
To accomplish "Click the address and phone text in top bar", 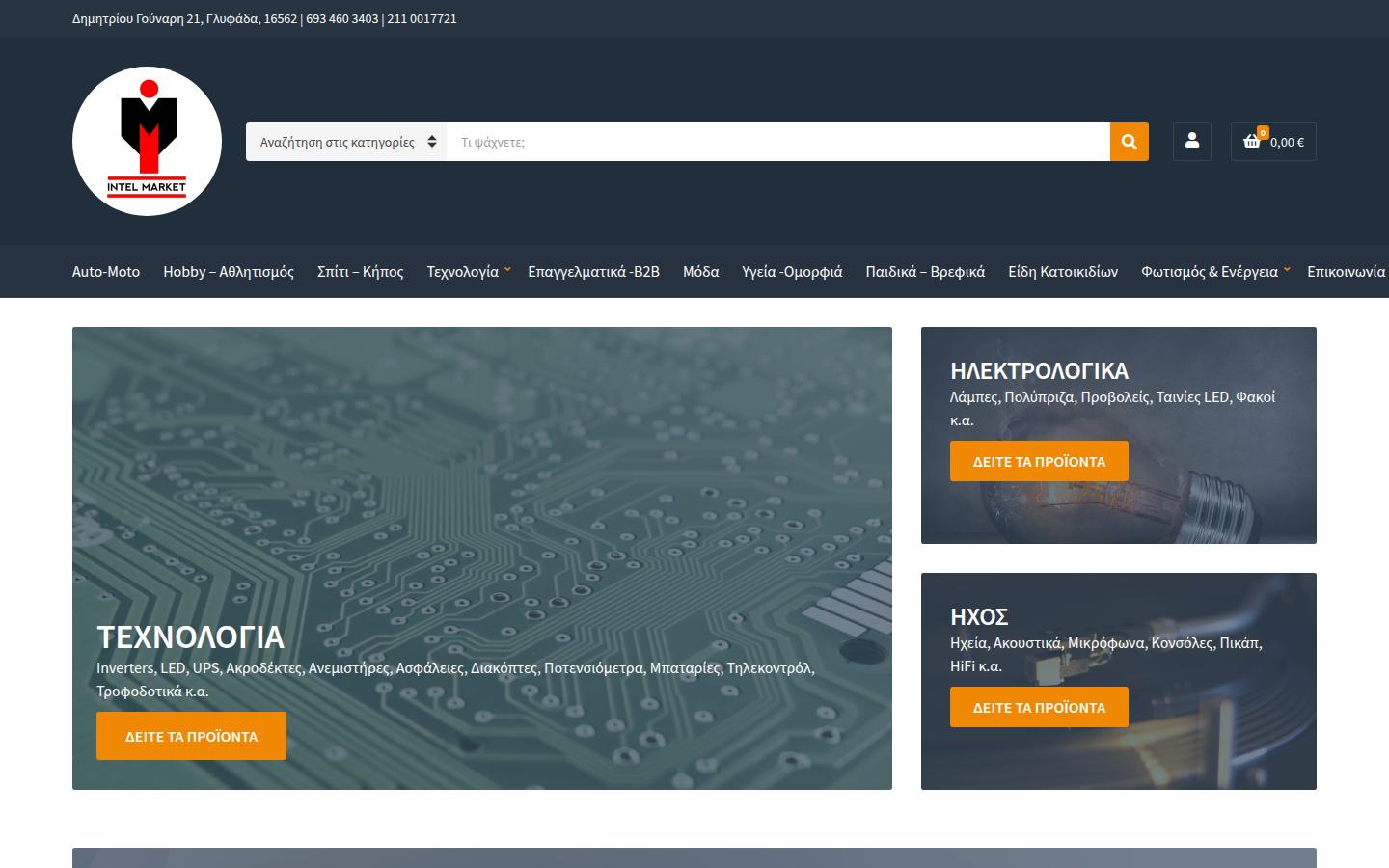I will [x=264, y=18].
